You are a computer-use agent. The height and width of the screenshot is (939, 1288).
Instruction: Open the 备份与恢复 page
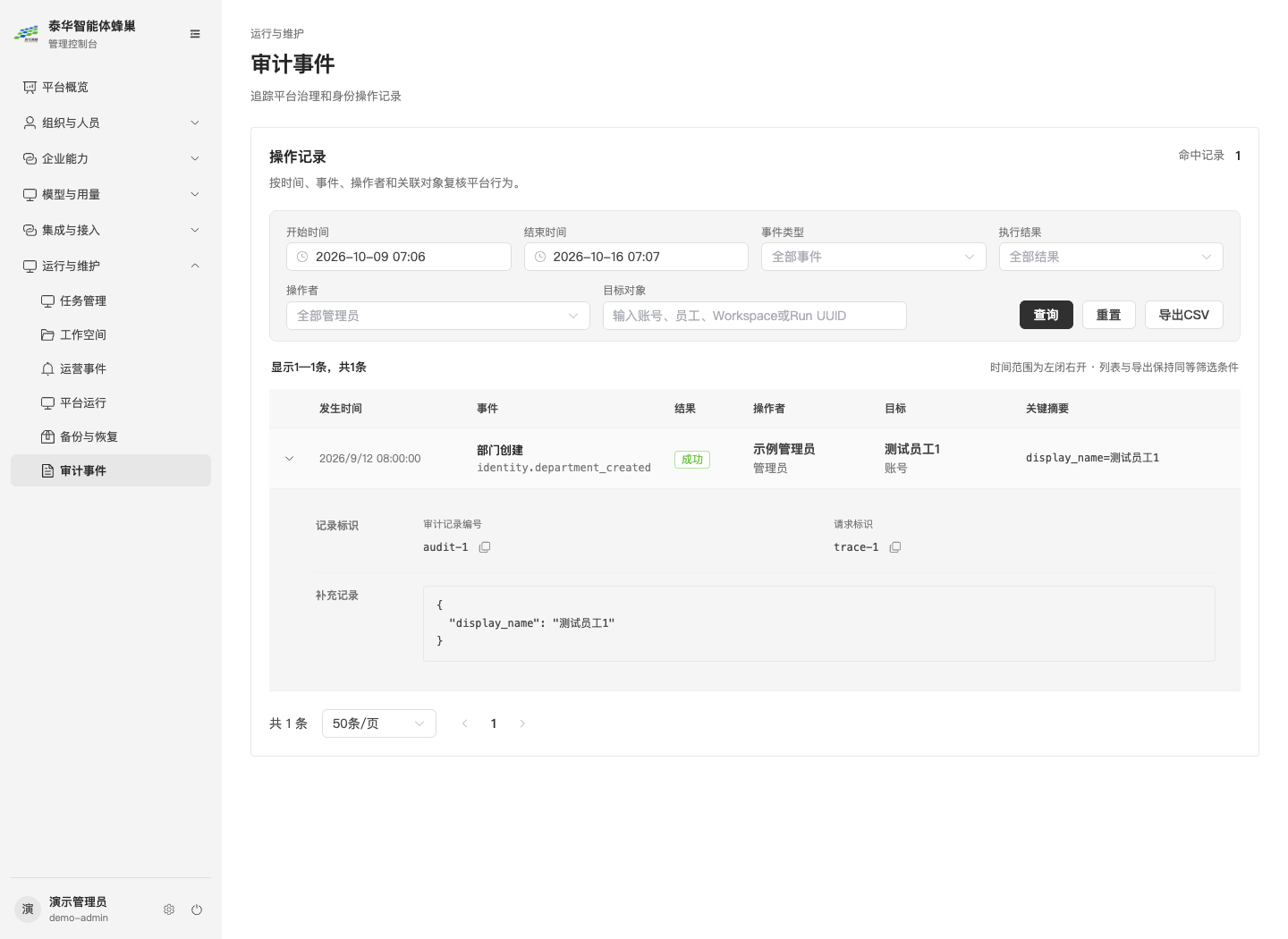tap(111, 436)
